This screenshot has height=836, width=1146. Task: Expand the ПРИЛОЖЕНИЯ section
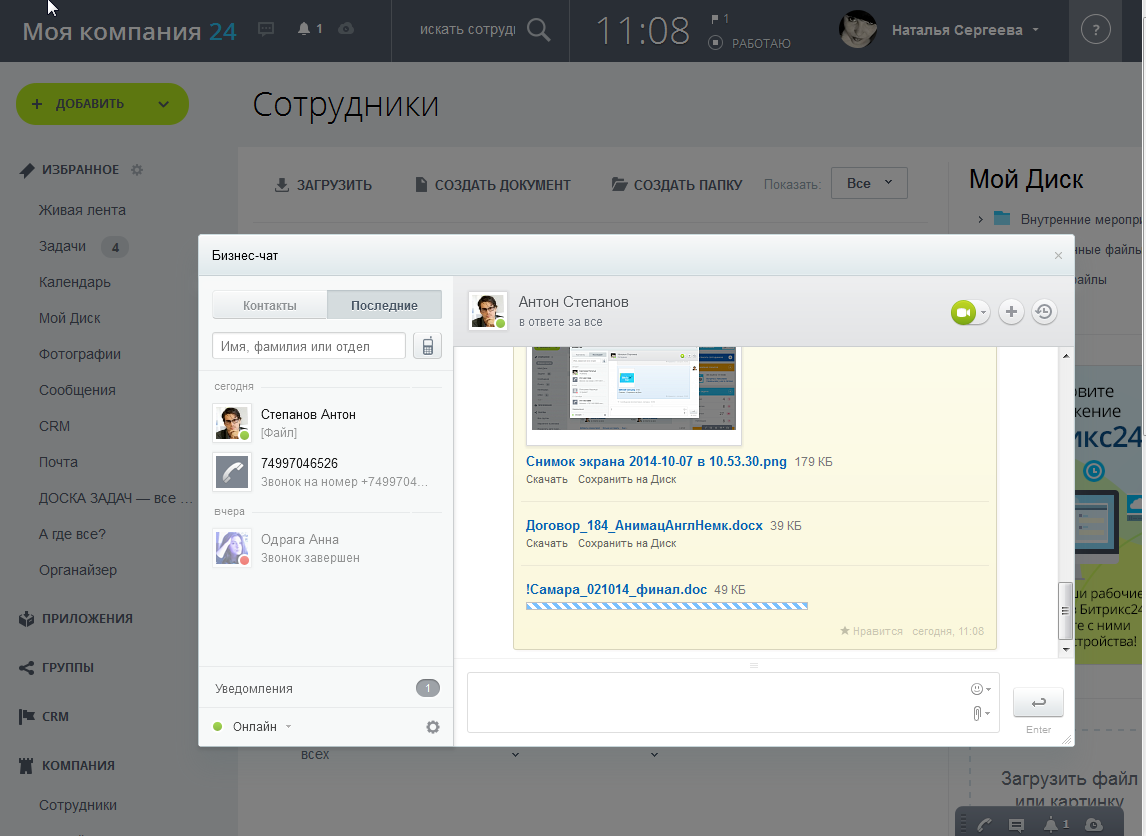(x=76, y=618)
